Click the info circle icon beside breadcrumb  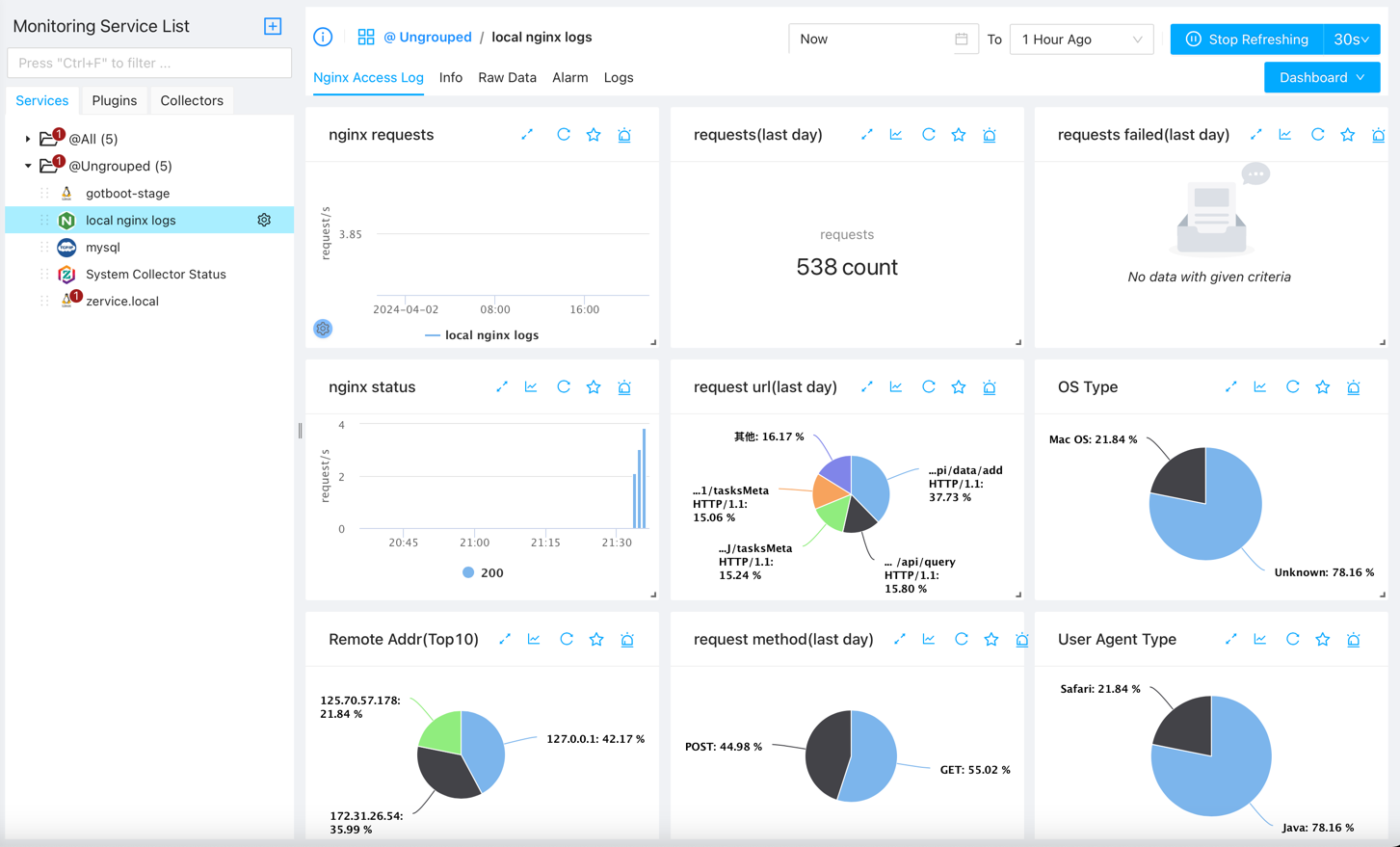point(323,38)
